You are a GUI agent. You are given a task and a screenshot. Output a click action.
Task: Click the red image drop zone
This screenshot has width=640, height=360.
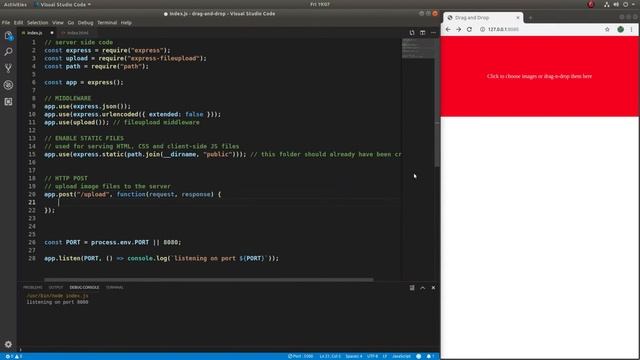click(x=539, y=76)
